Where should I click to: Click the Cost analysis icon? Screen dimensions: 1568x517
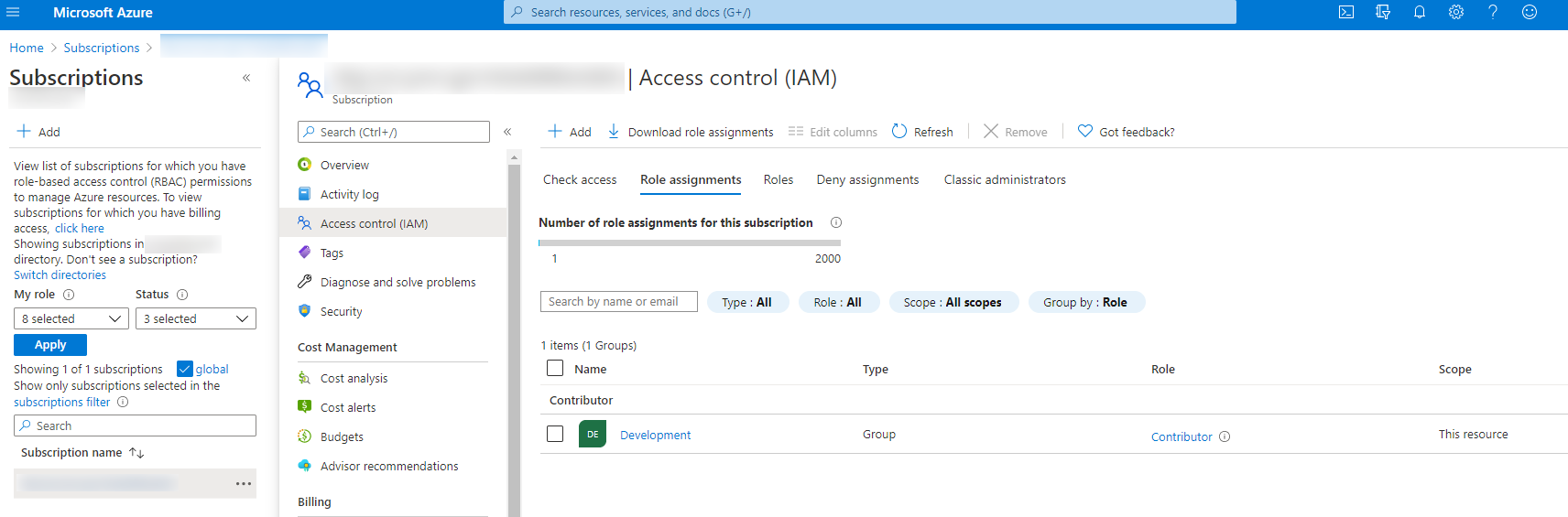pyautogui.click(x=305, y=378)
